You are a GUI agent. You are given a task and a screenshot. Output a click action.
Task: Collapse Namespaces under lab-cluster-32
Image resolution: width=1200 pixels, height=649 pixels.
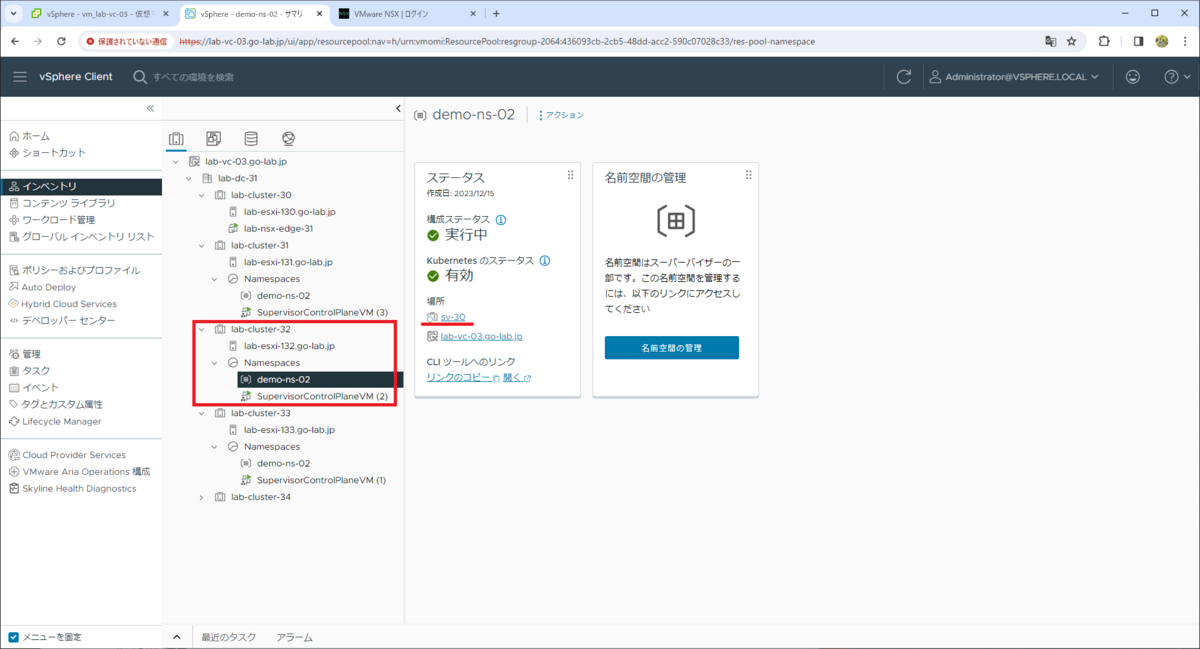click(215, 363)
